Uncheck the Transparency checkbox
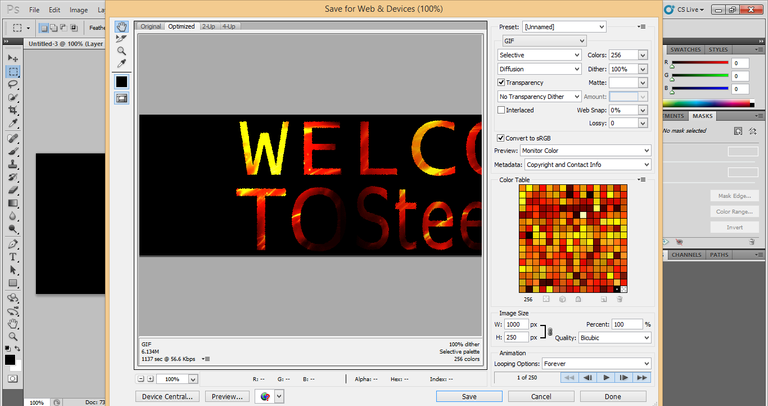The image size is (768, 406). (501, 82)
